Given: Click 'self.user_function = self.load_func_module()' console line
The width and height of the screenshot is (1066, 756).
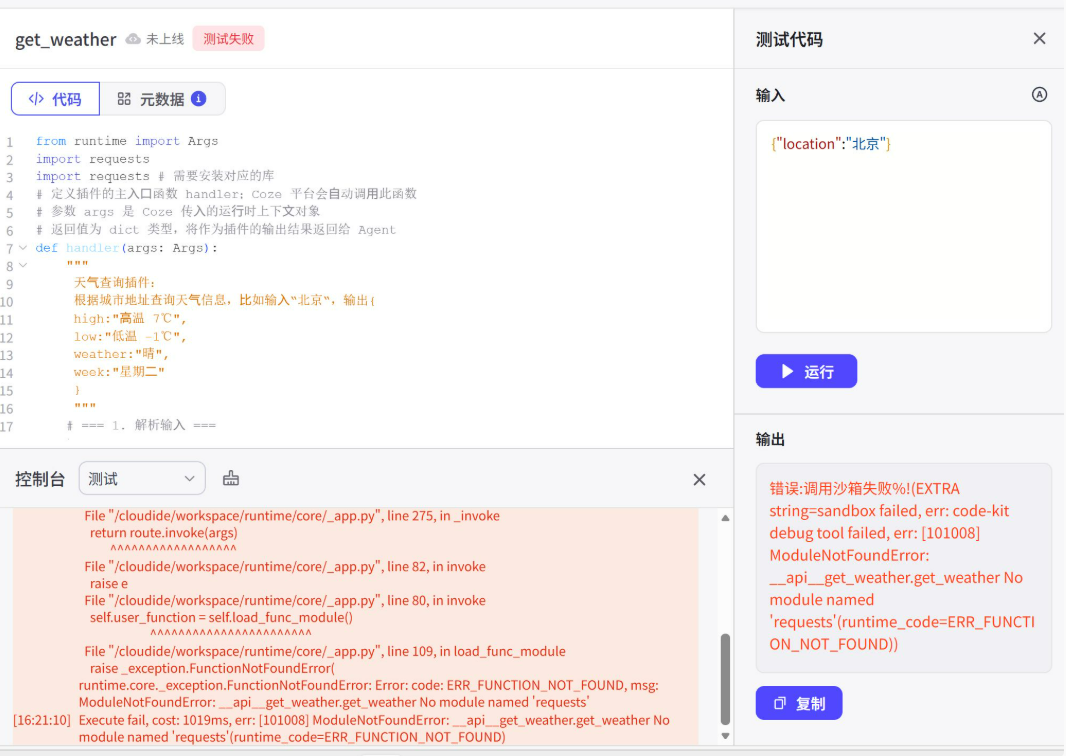Looking at the screenshot, I should pyautogui.click(x=222, y=617).
